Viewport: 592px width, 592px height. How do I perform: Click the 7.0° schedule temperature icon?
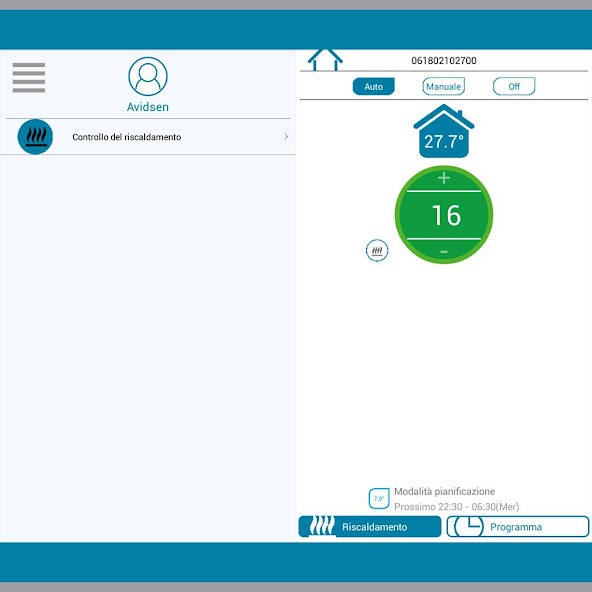point(379,498)
